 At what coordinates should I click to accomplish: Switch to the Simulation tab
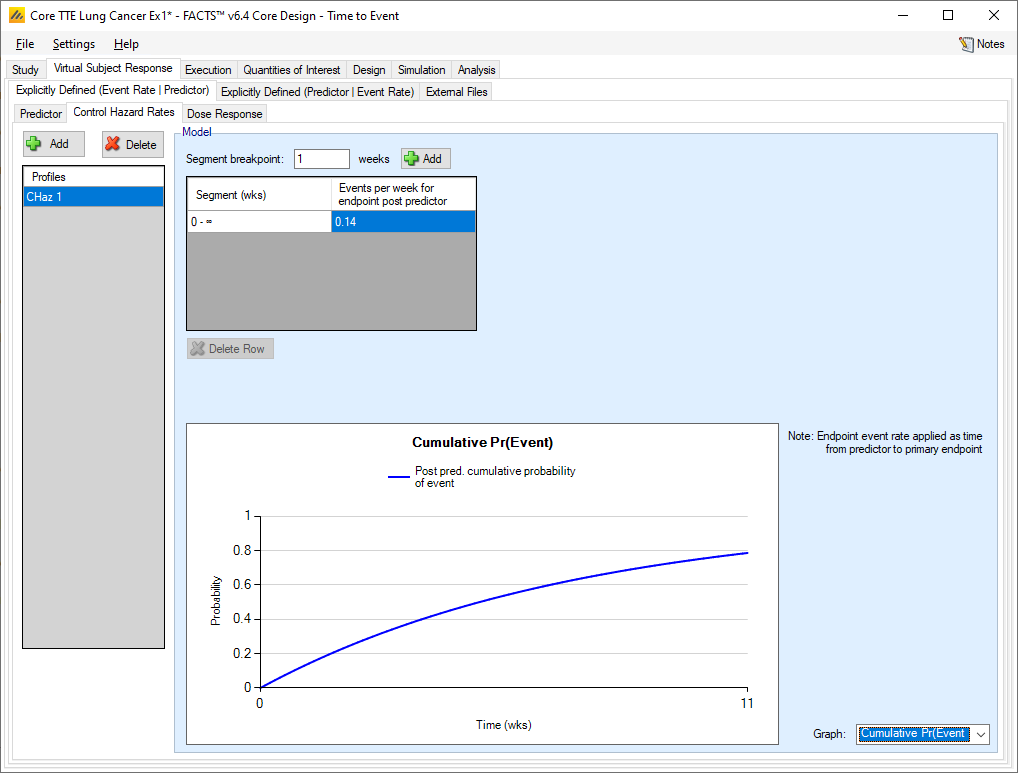(421, 70)
